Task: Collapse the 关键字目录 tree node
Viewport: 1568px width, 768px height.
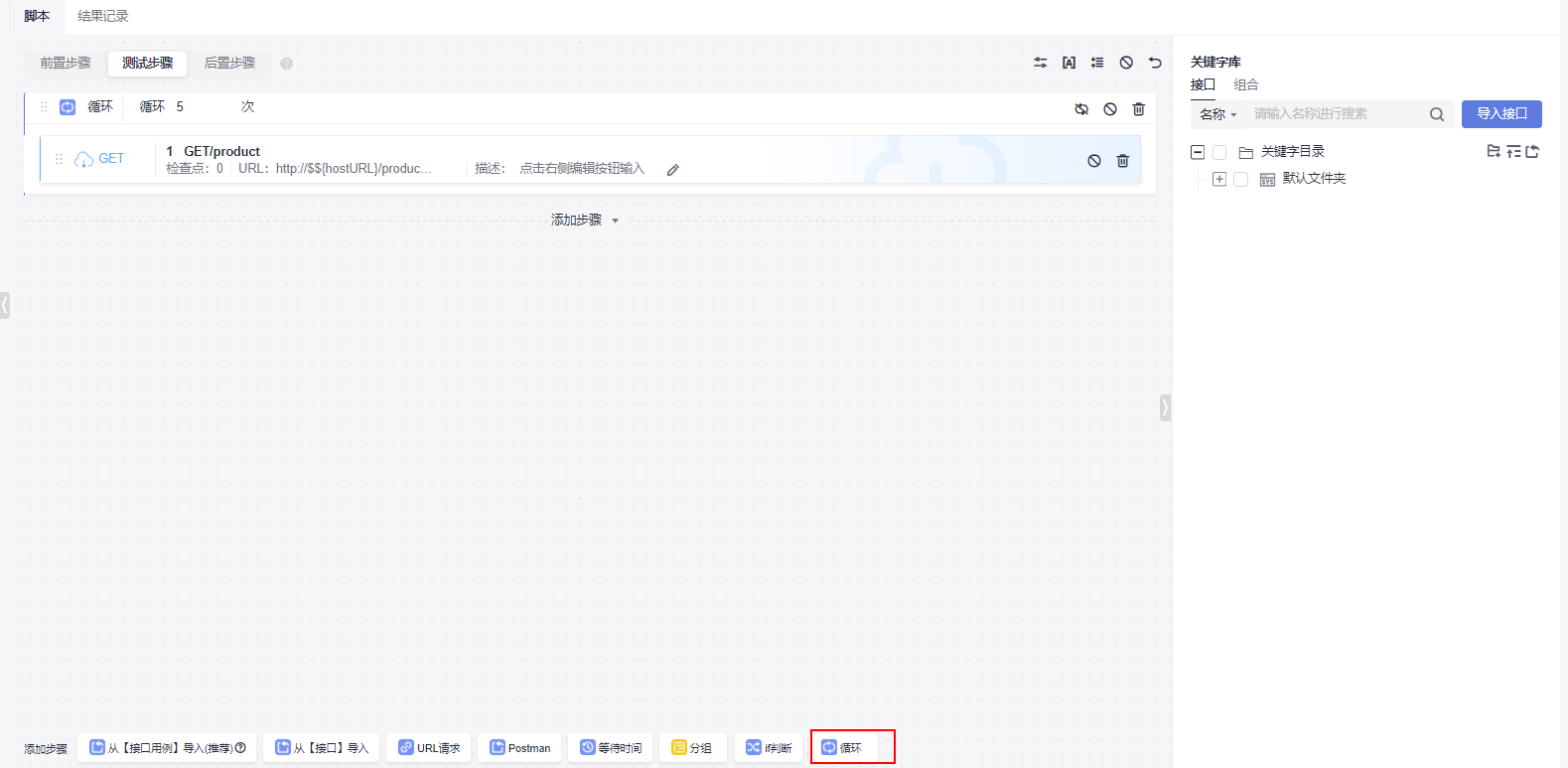Action: coord(1198,153)
